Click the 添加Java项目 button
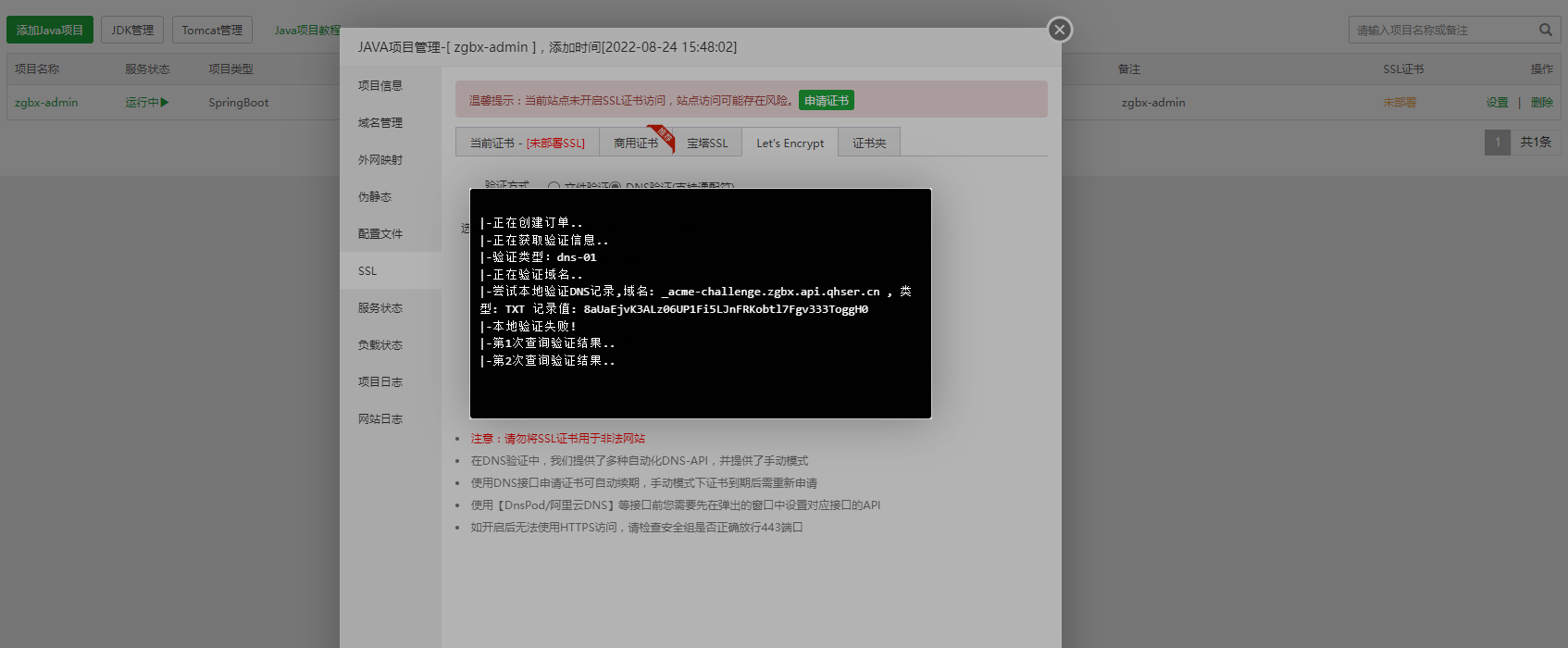Viewport: 1568px width, 648px height. click(x=50, y=30)
